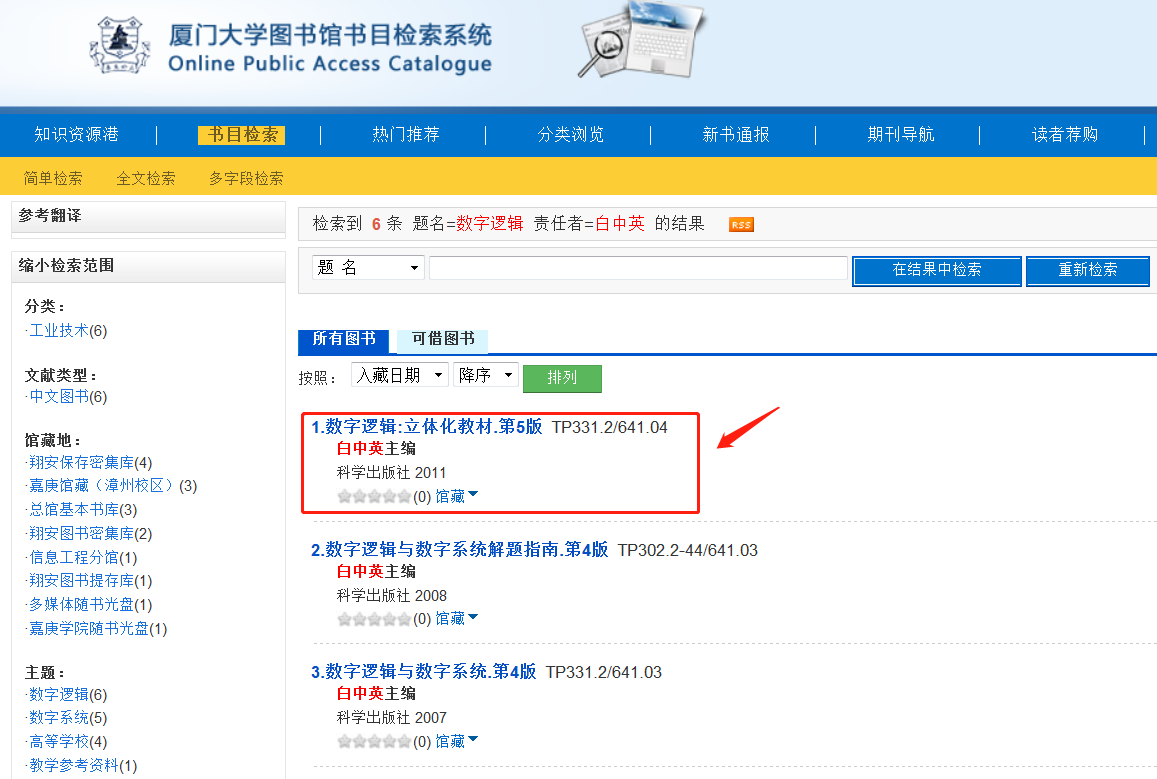Click the star rating of second book
Screen dimensions: 1157x779
(x=374, y=619)
